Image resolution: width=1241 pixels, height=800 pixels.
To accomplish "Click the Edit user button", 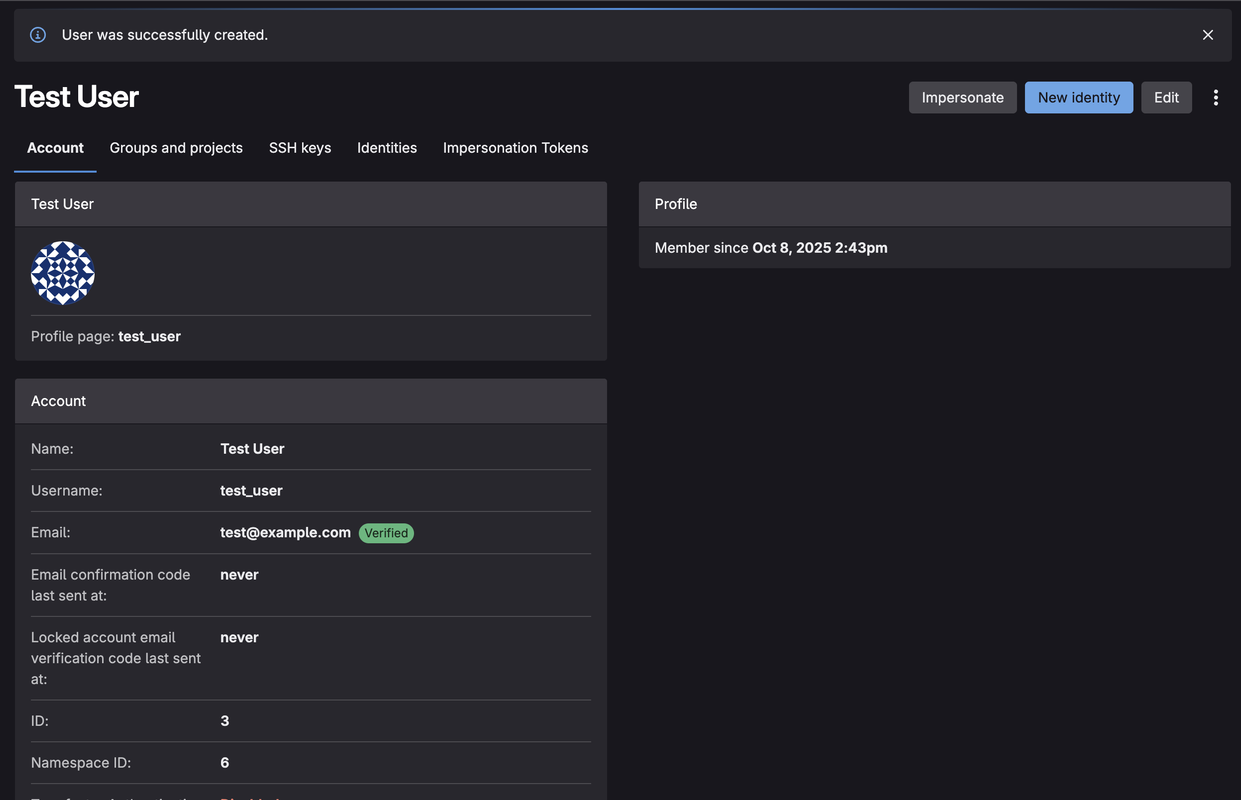I will [1166, 97].
